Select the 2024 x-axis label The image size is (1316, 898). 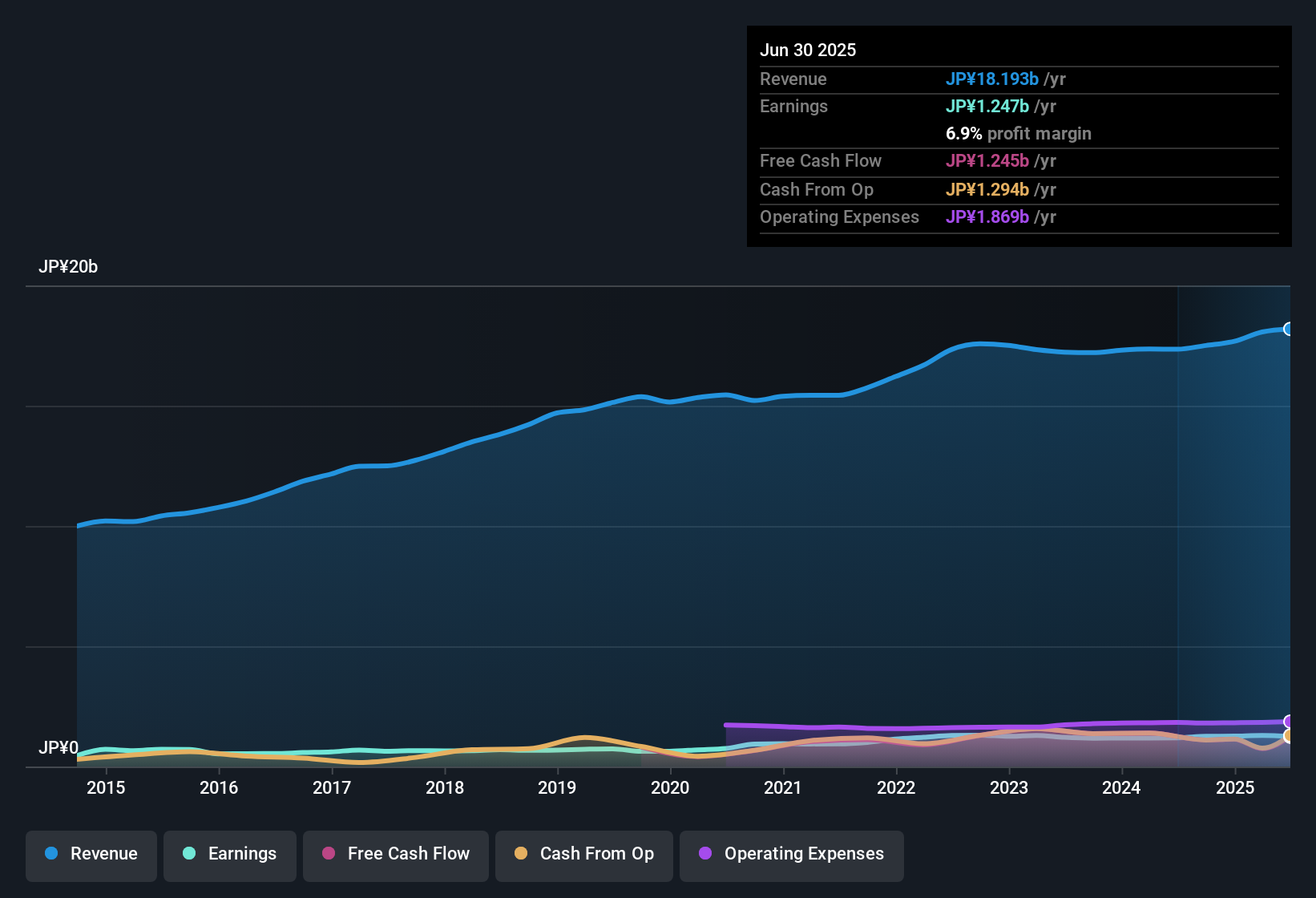click(x=1121, y=787)
